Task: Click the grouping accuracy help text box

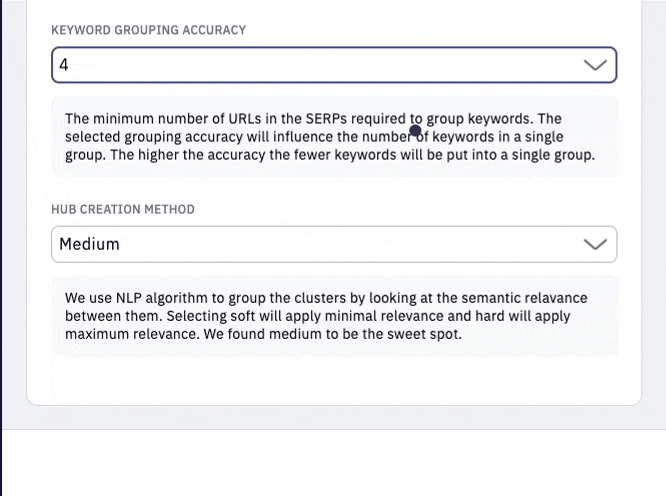Action: (x=335, y=136)
